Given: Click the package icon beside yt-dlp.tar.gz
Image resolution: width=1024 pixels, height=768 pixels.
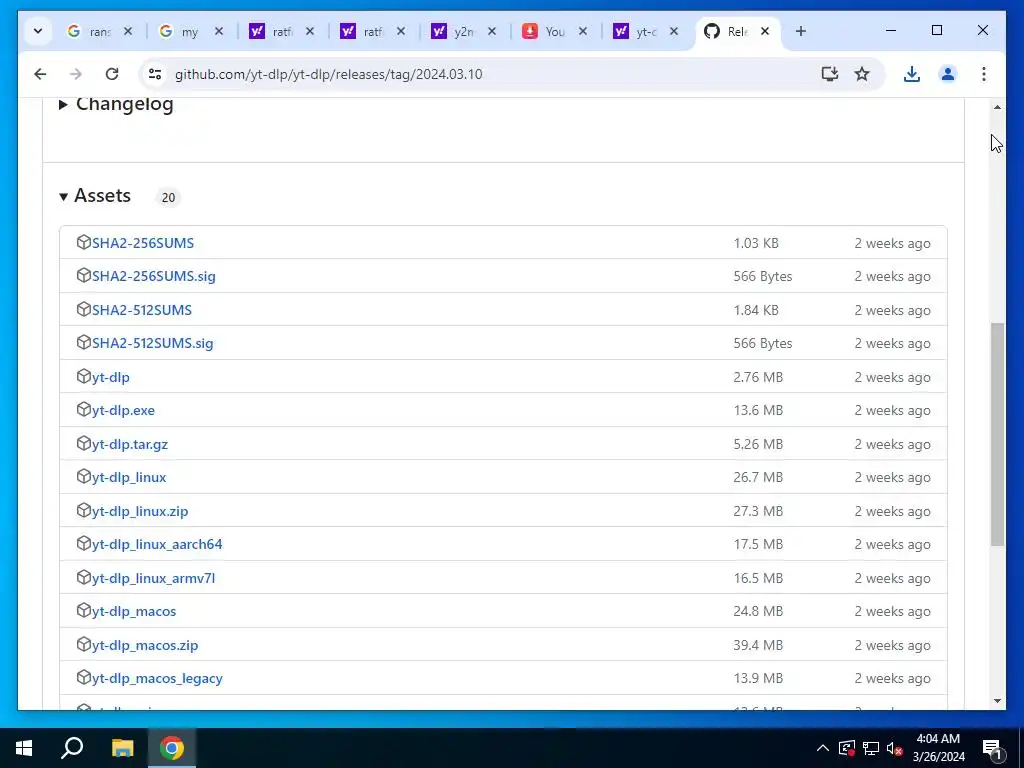Looking at the screenshot, I should pyautogui.click(x=84, y=443).
